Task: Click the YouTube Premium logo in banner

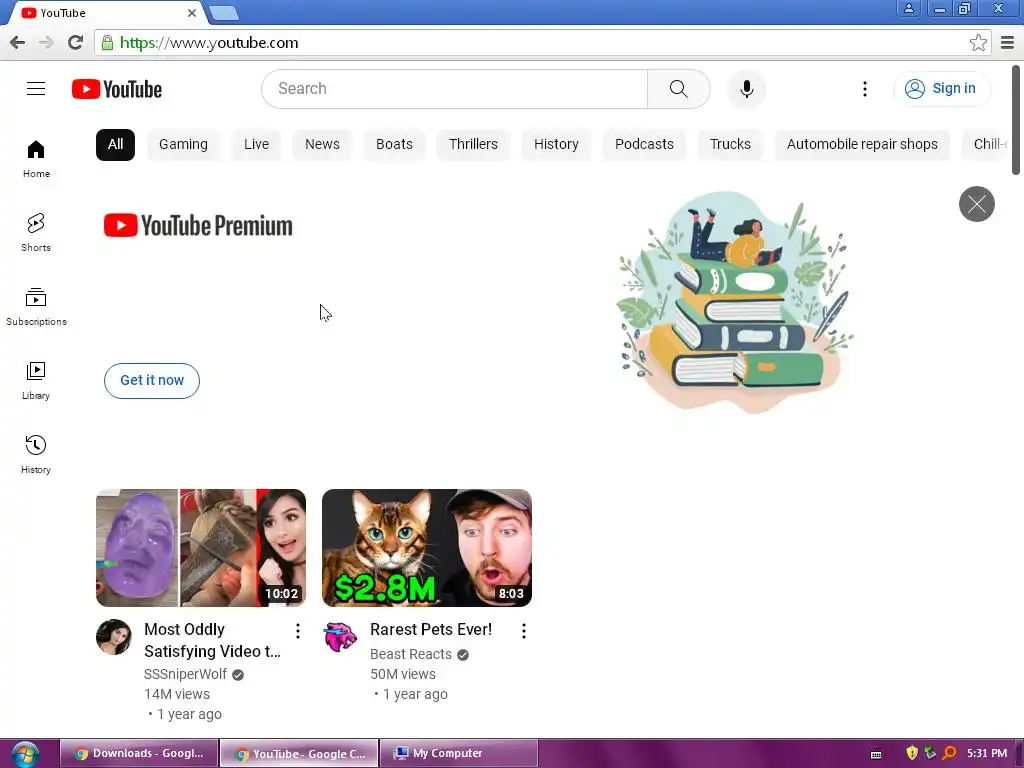Action: 199,226
